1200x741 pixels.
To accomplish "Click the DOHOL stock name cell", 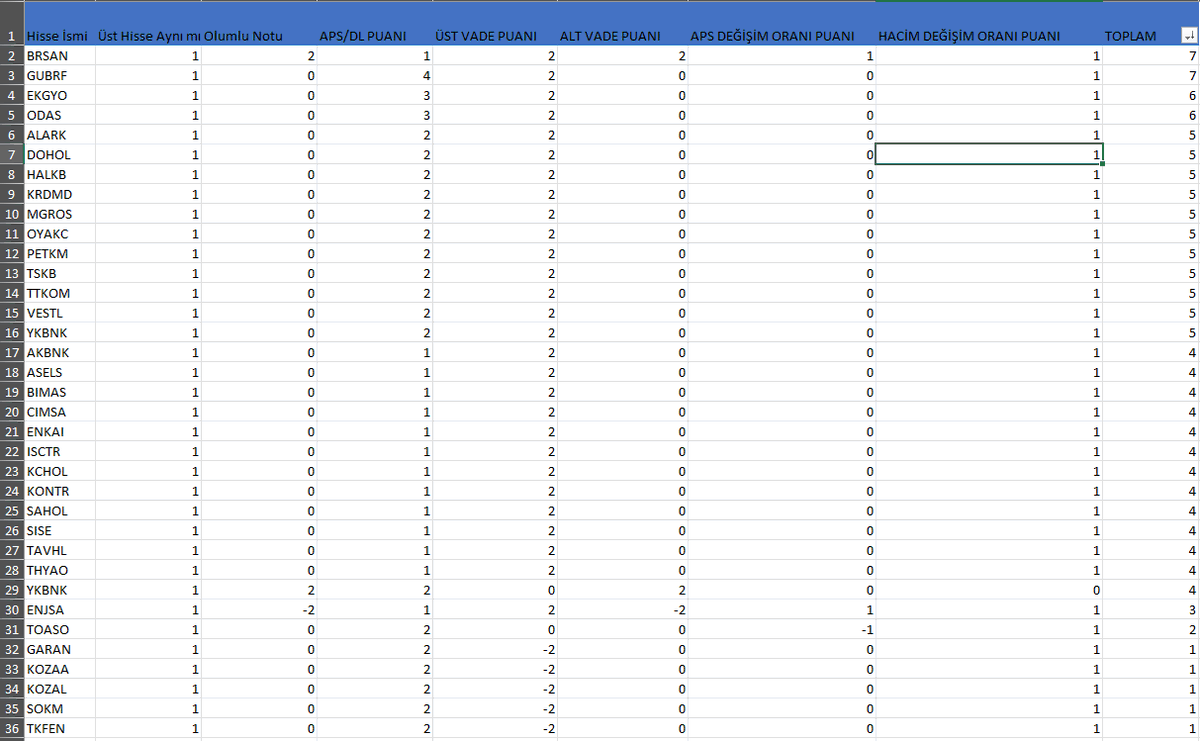I will coord(58,154).
